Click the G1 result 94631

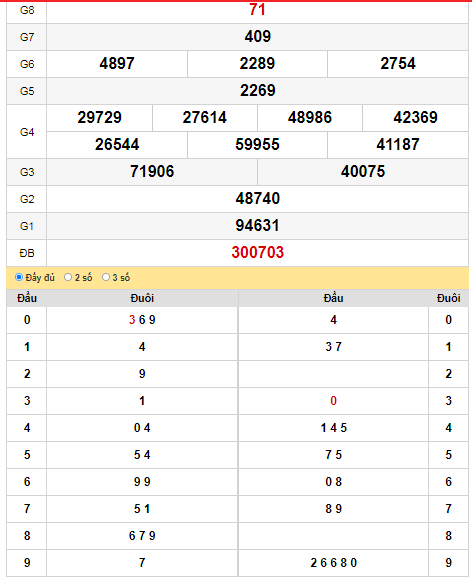[257, 226]
